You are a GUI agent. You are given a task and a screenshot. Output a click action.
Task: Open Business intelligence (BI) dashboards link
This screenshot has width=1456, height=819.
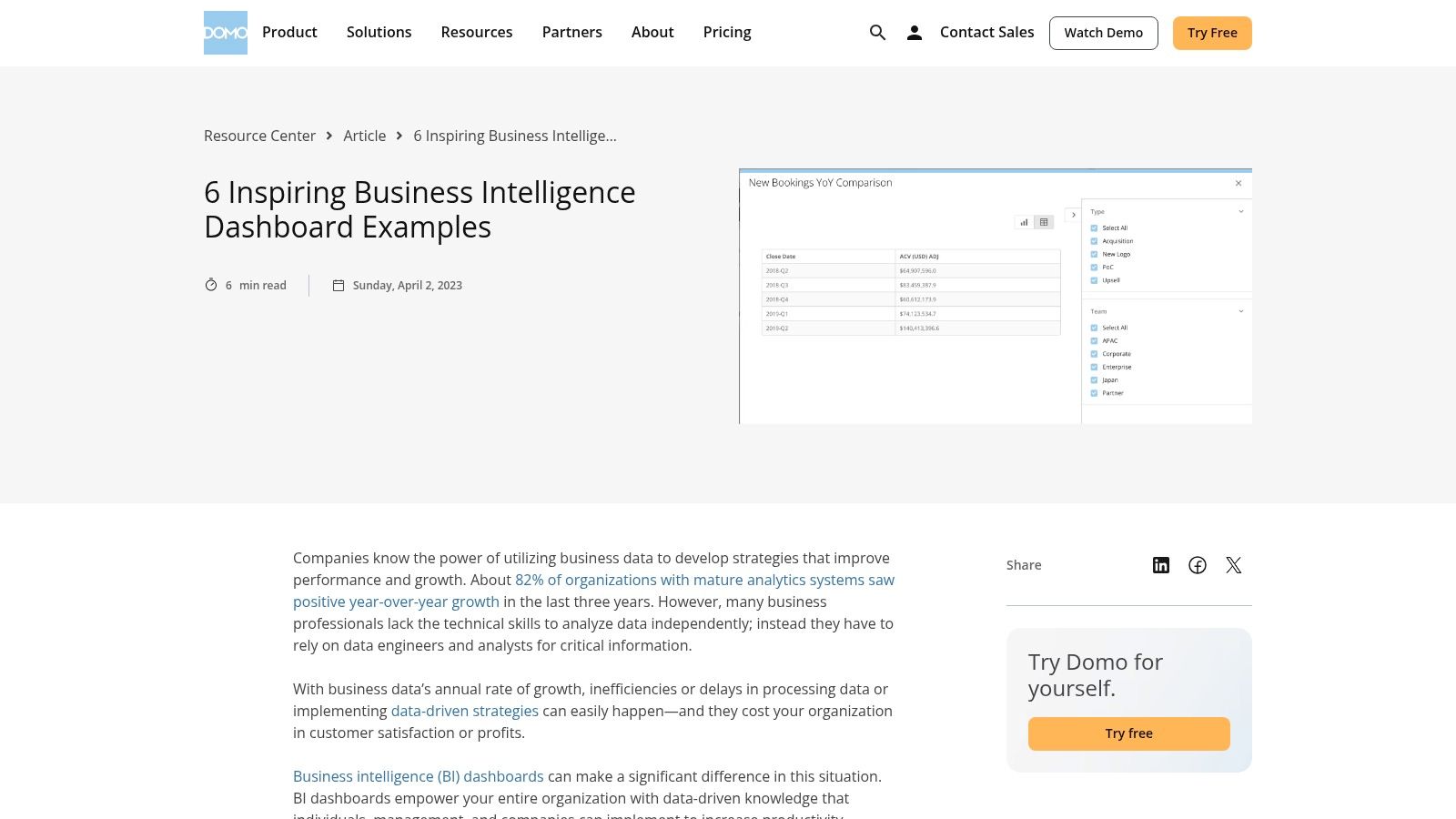[419, 776]
